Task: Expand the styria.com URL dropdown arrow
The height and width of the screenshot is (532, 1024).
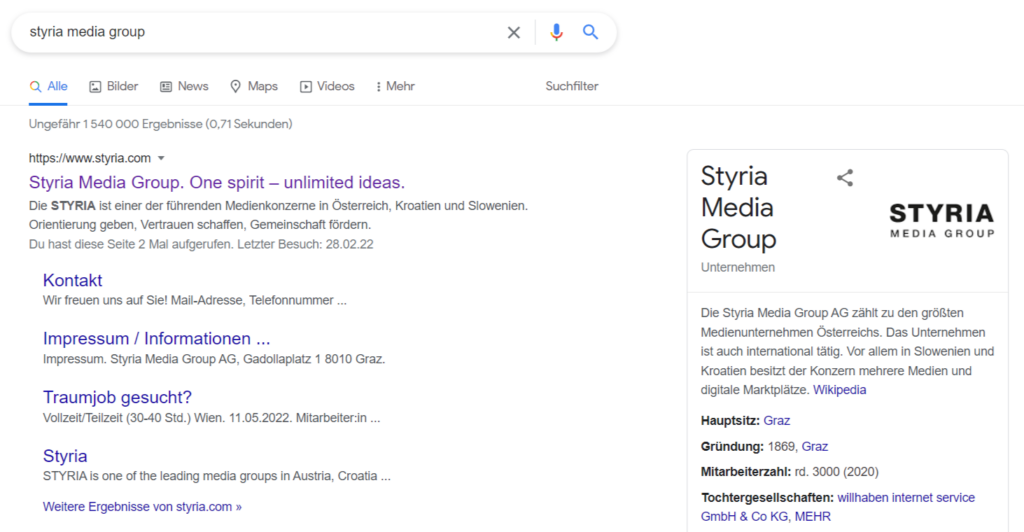Action: 161,158
